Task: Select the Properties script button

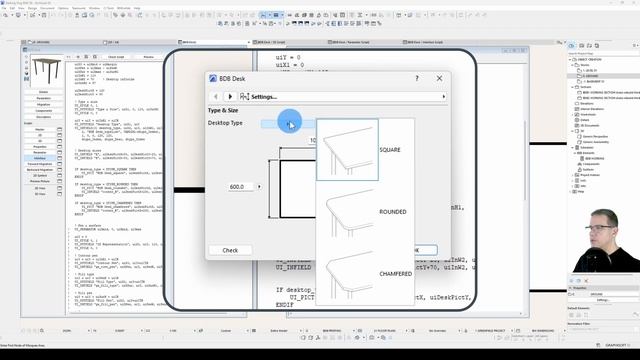Action: click(x=40, y=147)
